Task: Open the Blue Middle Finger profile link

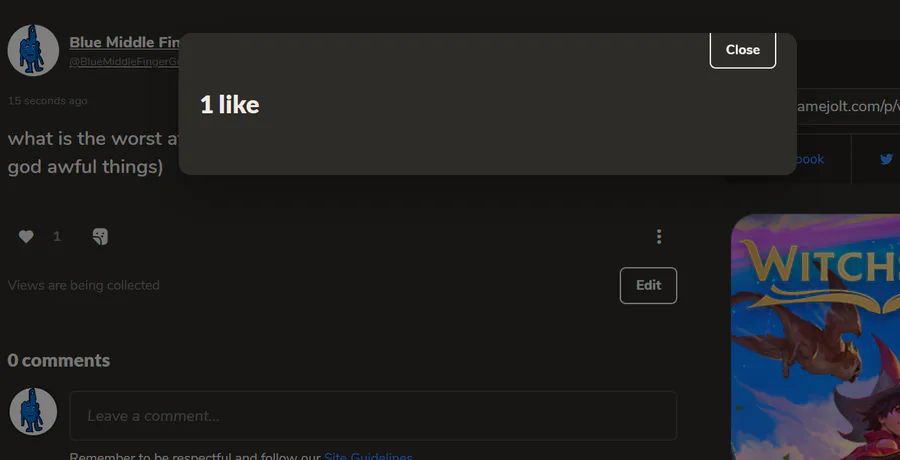Action: pyautogui.click(x=125, y=43)
